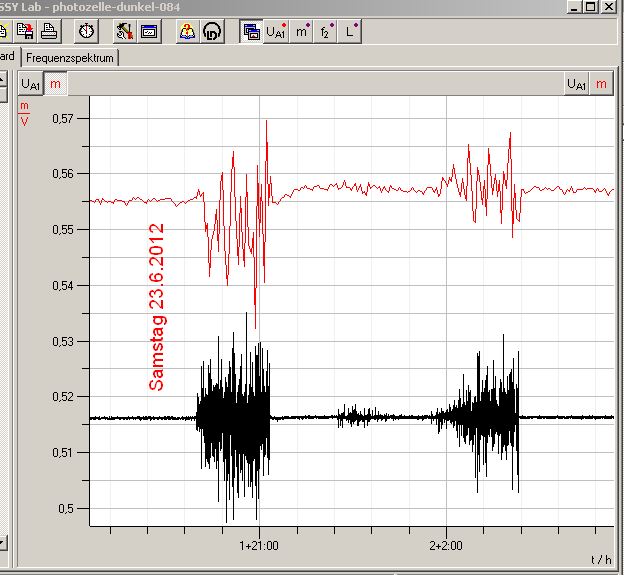Image resolution: width=624 pixels, height=575 pixels.
Task: Click the 1+21:00 time axis label
Action: (259, 545)
